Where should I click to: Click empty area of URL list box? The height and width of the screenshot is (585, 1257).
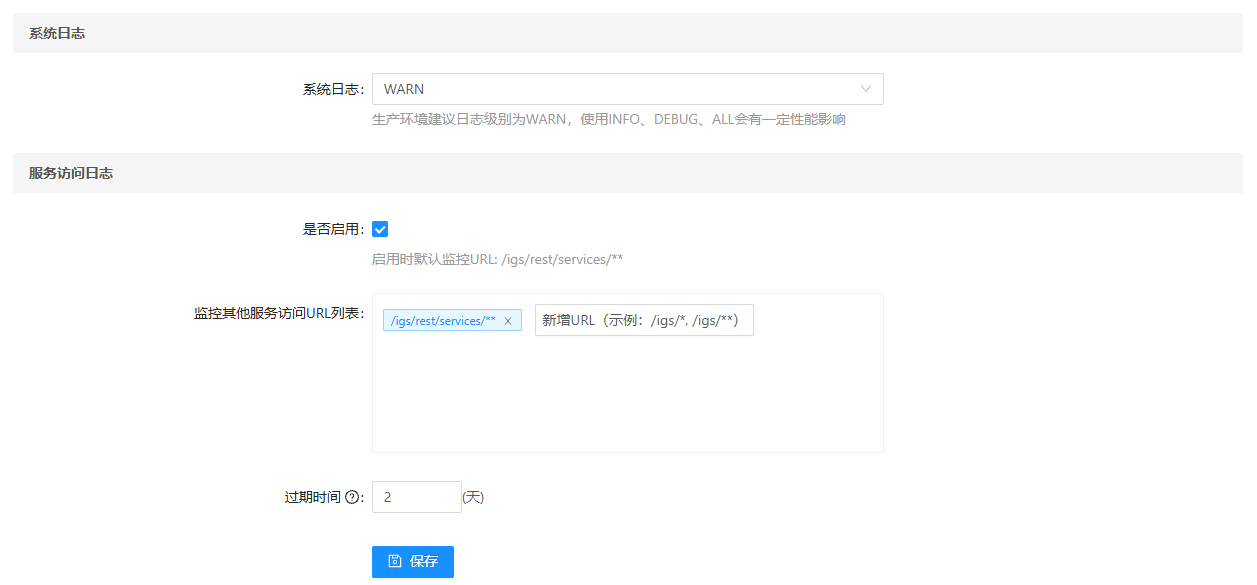click(x=627, y=400)
